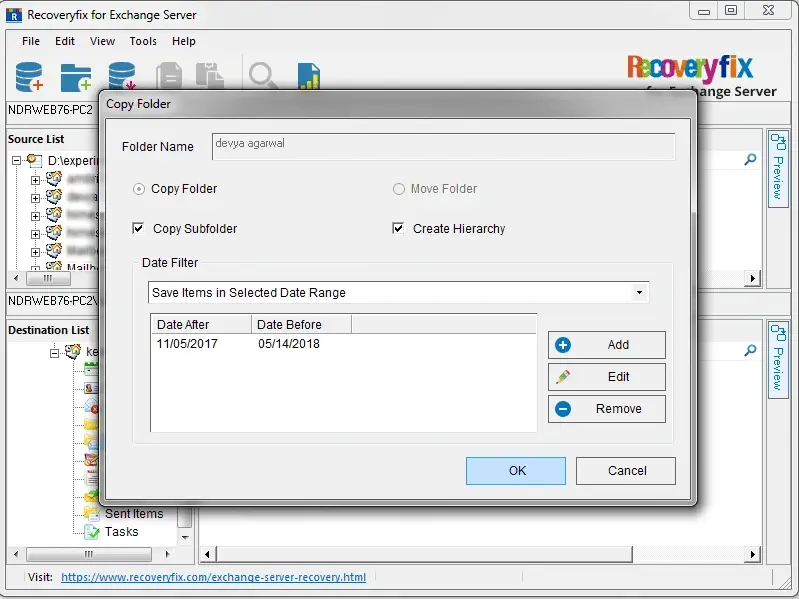
Task: Open the Tools menu
Action: (143, 41)
